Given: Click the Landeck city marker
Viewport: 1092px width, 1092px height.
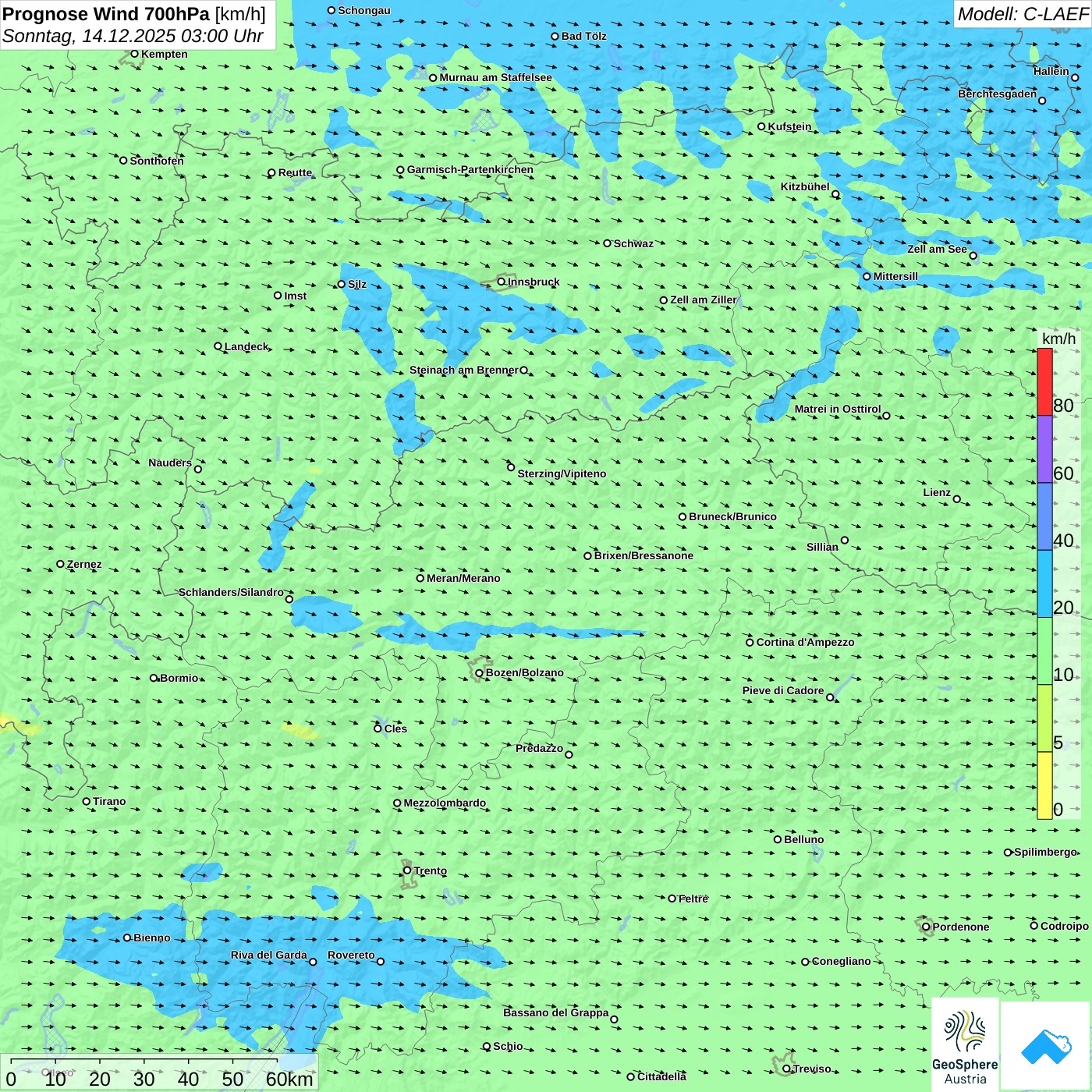Looking at the screenshot, I should [x=218, y=346].
